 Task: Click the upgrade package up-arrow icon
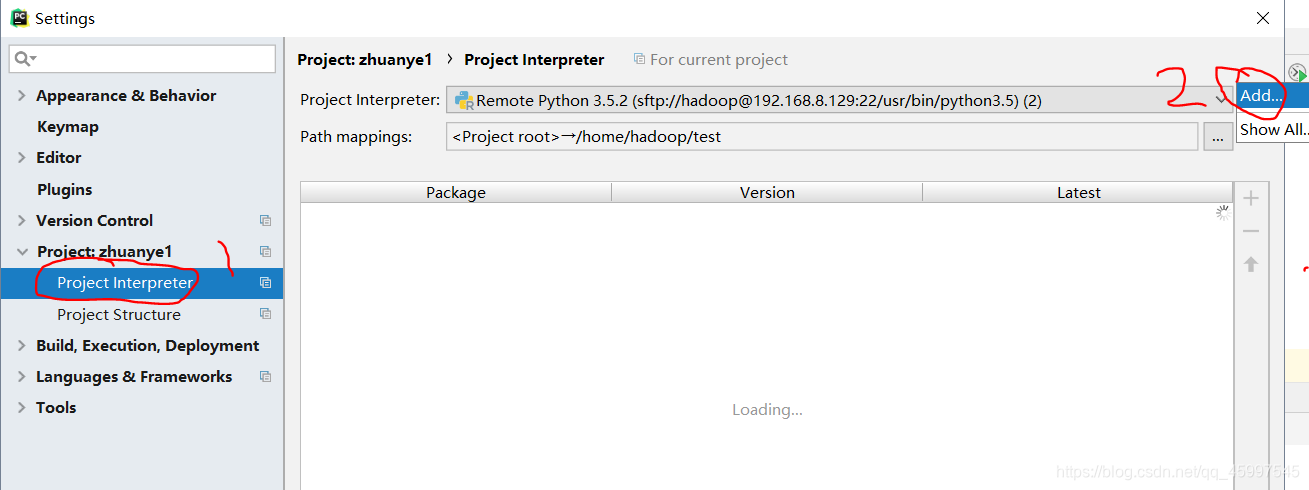tap(1250, 264)
